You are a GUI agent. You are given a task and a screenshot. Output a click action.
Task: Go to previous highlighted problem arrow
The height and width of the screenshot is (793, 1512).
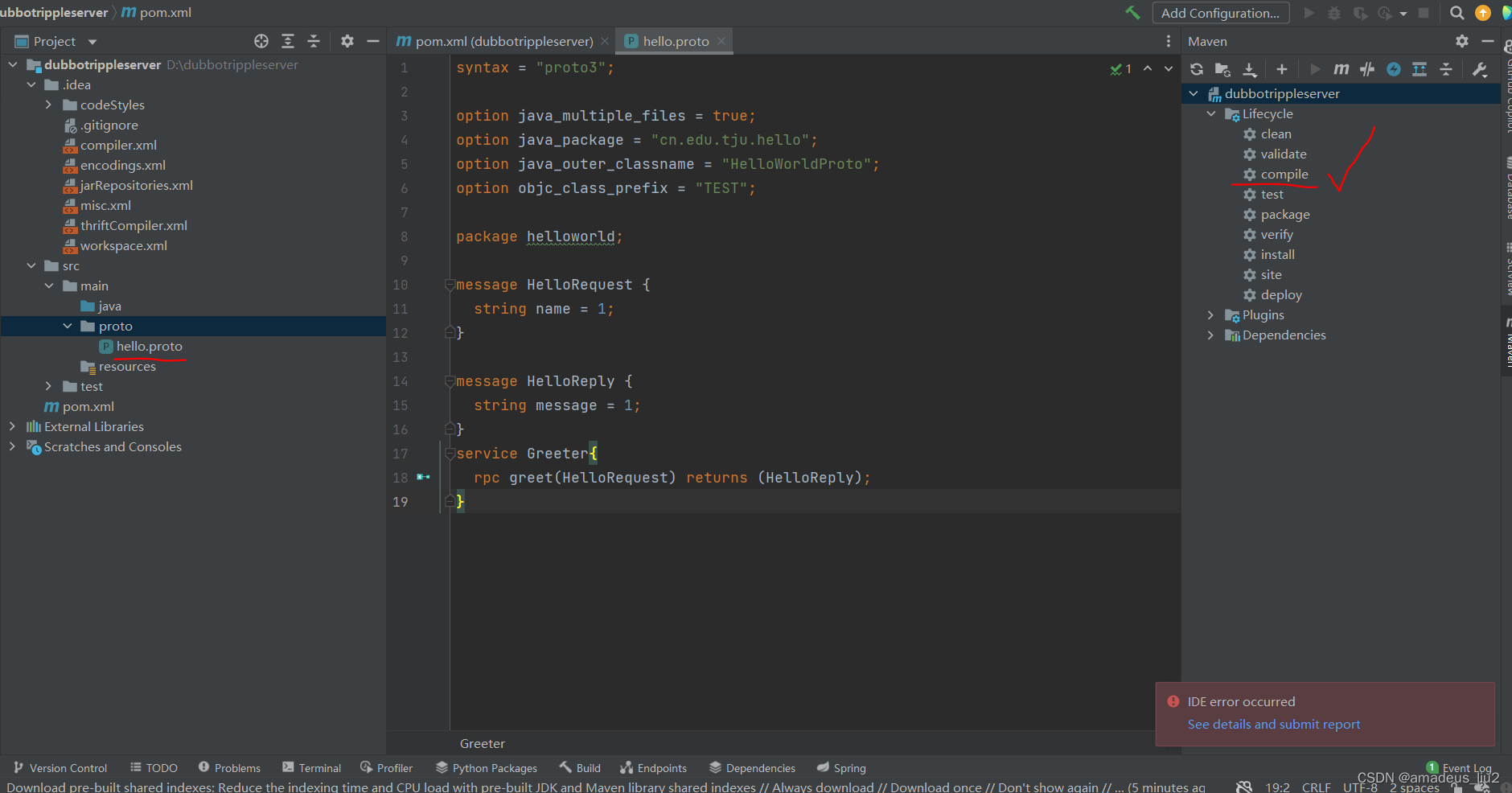[1148, 68]
